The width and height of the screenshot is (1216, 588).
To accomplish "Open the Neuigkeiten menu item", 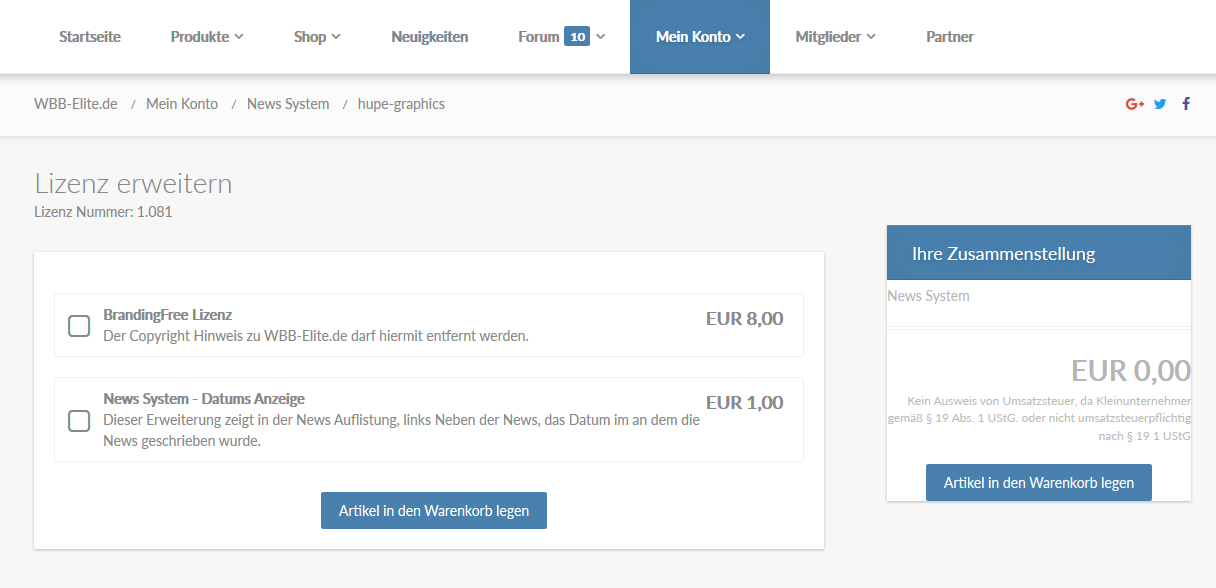I will coord(430,37).
